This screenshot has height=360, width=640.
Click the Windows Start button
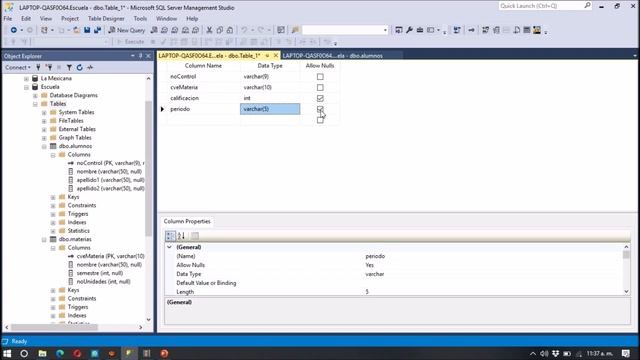tap(7, 353)
